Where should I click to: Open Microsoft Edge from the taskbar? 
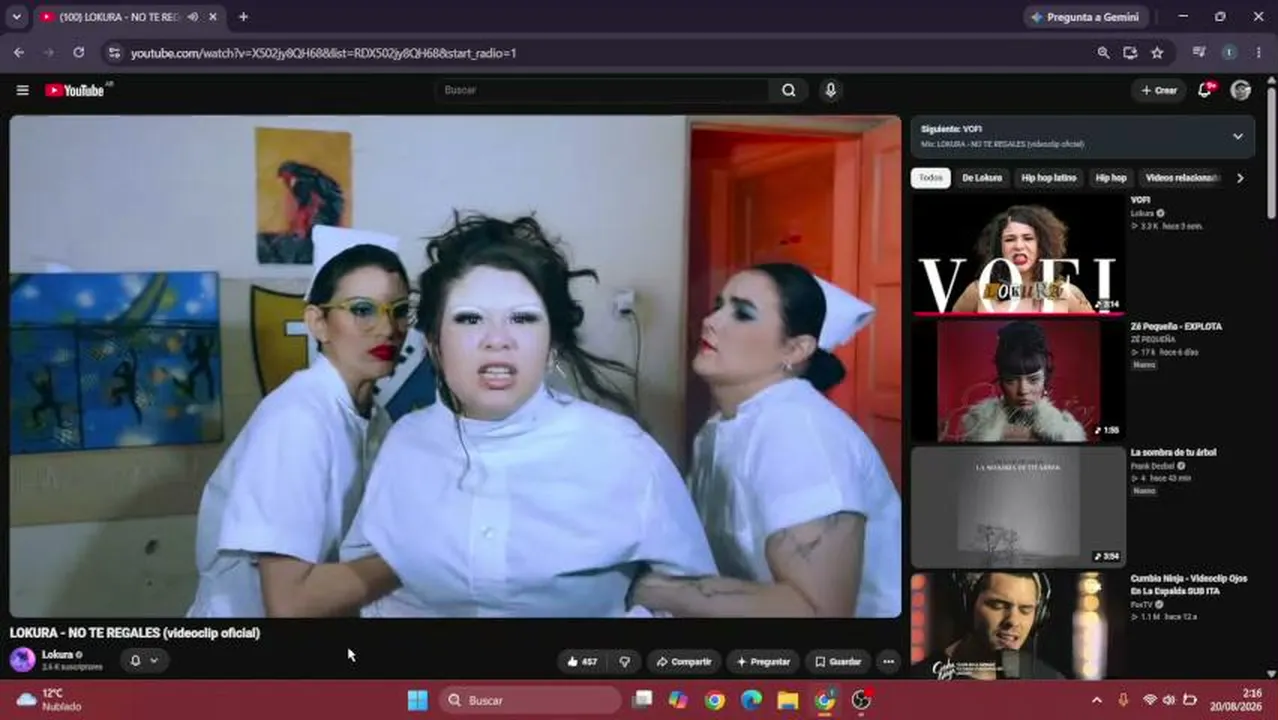pyautogui.click(x=751, y=700)
